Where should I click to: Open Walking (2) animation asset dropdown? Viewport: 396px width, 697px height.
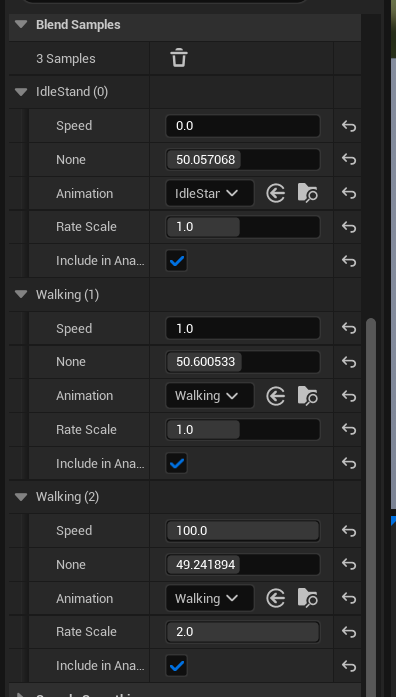(x=210, y=598)
